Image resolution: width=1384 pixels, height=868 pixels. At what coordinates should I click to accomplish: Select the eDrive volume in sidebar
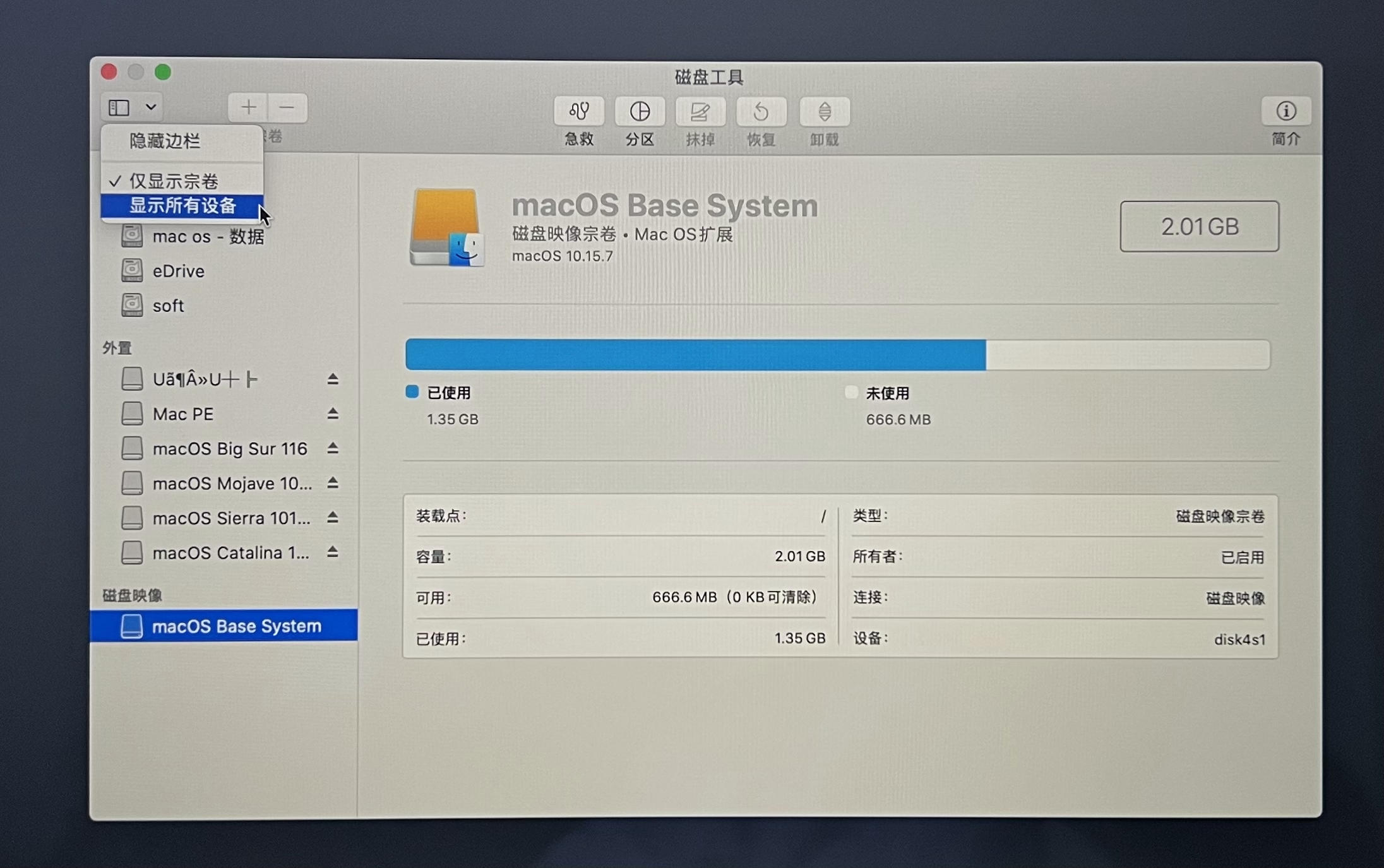179,271
